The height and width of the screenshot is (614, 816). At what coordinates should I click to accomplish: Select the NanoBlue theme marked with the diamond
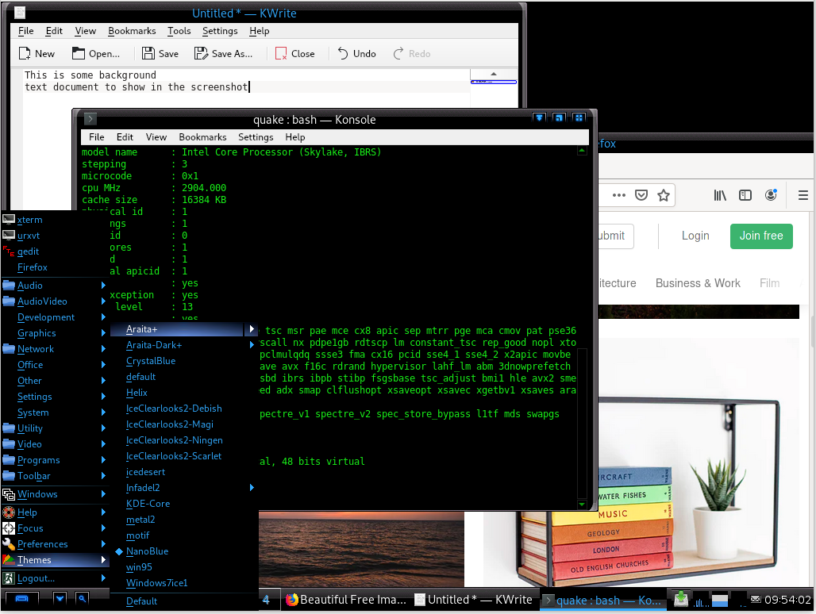click(x=150, y=551)
